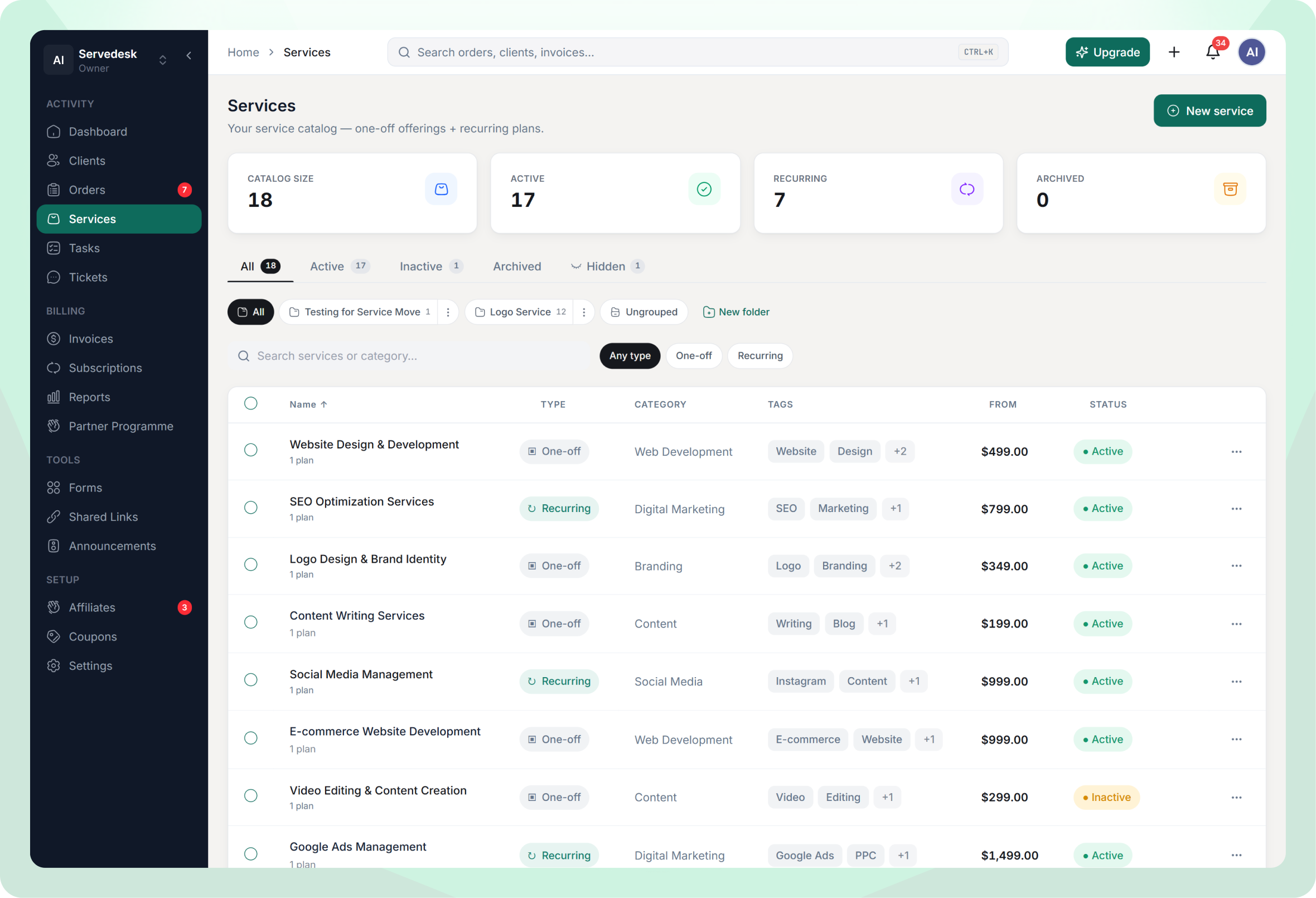
Task: Create a New folder
Action: point(736,312)
